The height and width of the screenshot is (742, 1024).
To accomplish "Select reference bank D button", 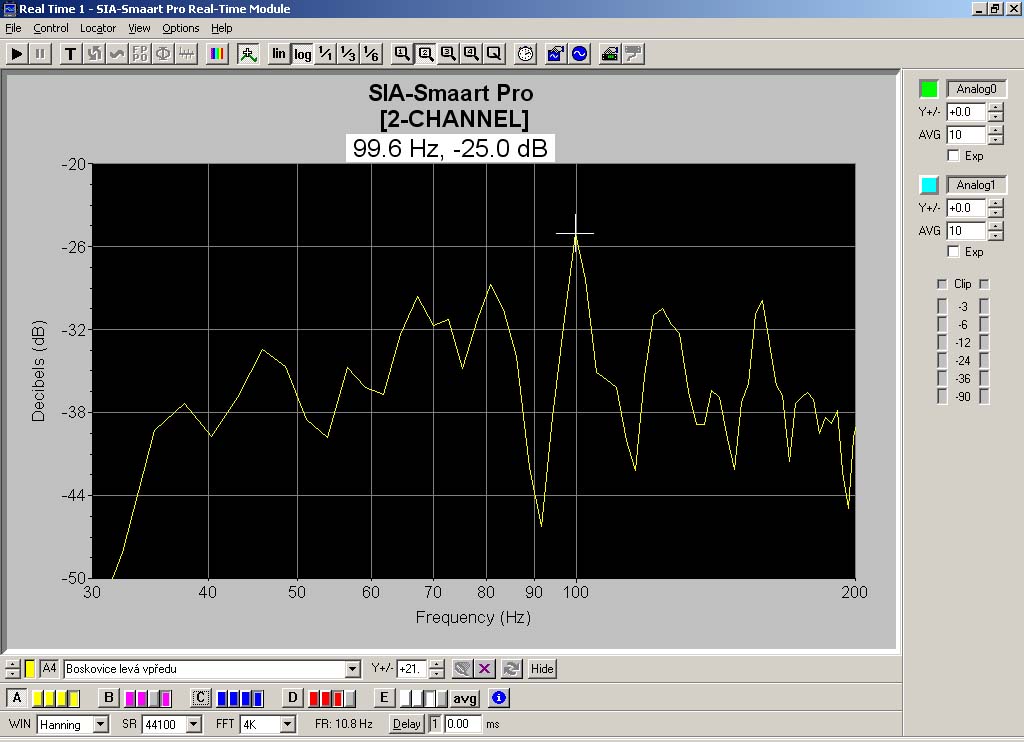I will [293, 698].
